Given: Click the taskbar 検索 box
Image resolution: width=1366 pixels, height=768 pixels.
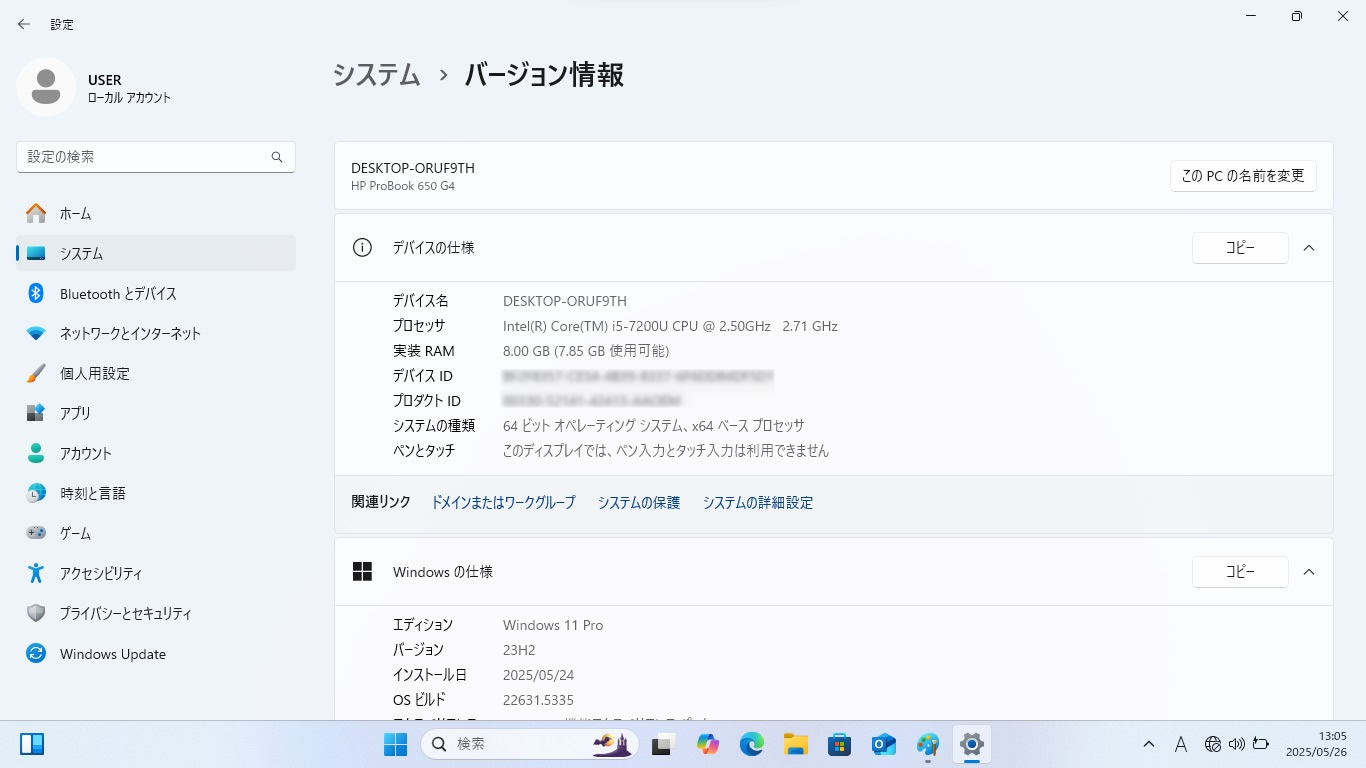Looking at the screenshot, I should (530, 744).
